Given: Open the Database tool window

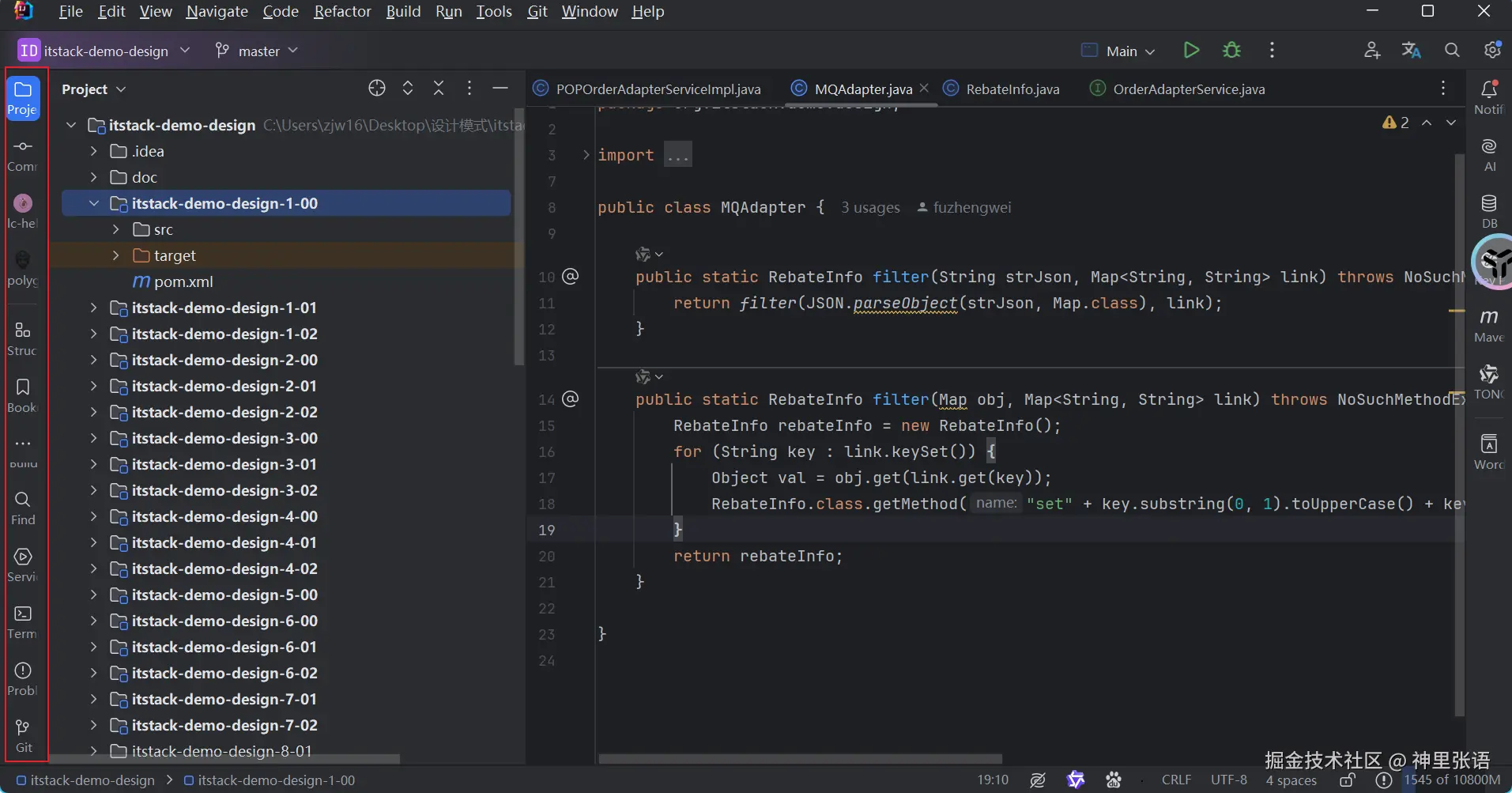Looking at the screenshot, I should (1488, 211).
